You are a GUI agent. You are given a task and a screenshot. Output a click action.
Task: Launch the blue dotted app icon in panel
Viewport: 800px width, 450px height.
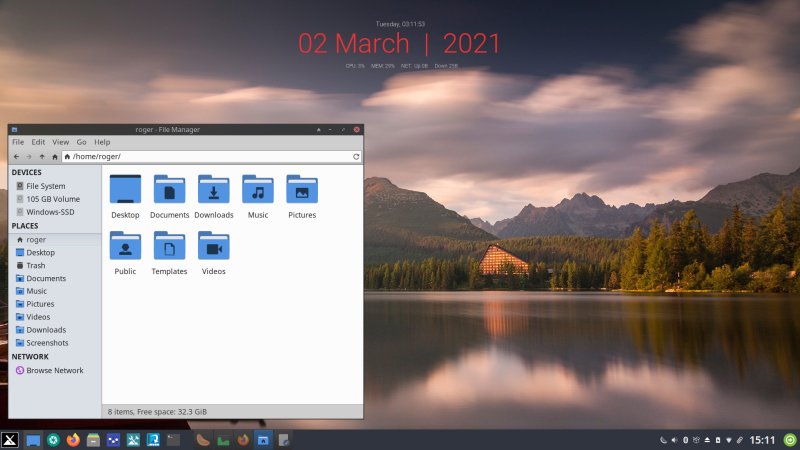(x=113, y=440)
